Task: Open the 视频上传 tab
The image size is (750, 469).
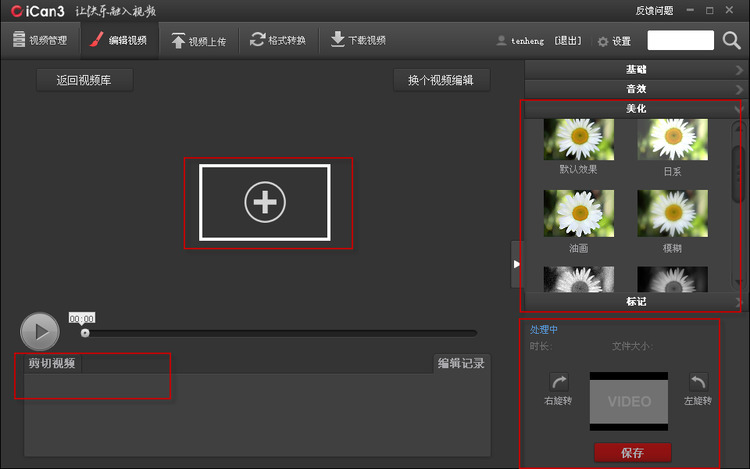Action: tap(199, 41)
